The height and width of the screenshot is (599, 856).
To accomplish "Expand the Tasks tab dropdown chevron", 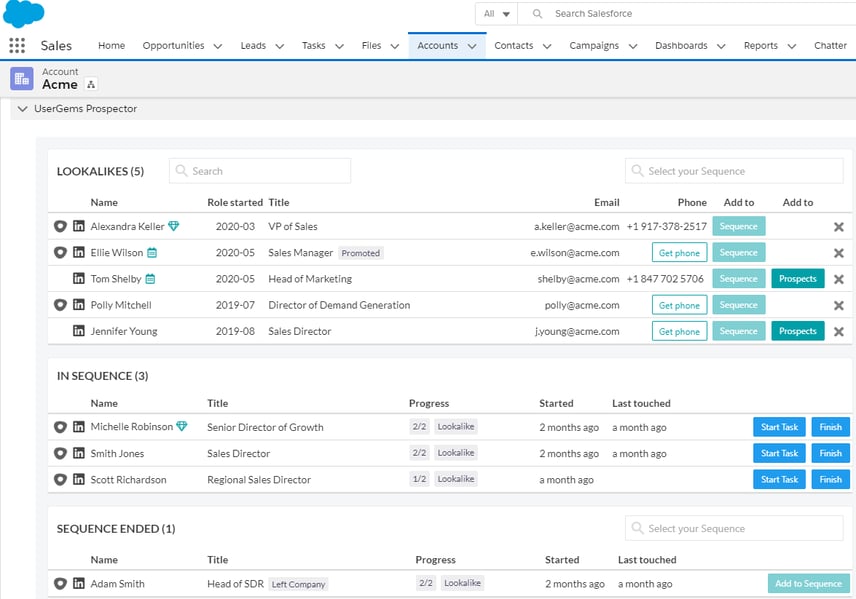I will point(339,46).
